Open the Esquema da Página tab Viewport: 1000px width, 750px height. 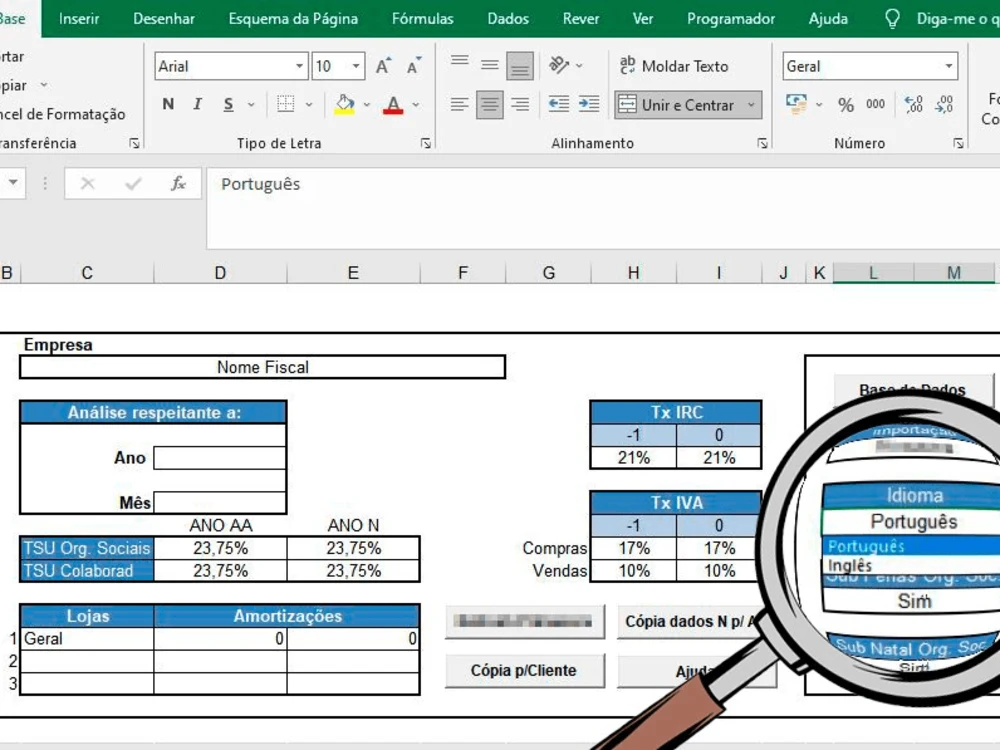293,18
